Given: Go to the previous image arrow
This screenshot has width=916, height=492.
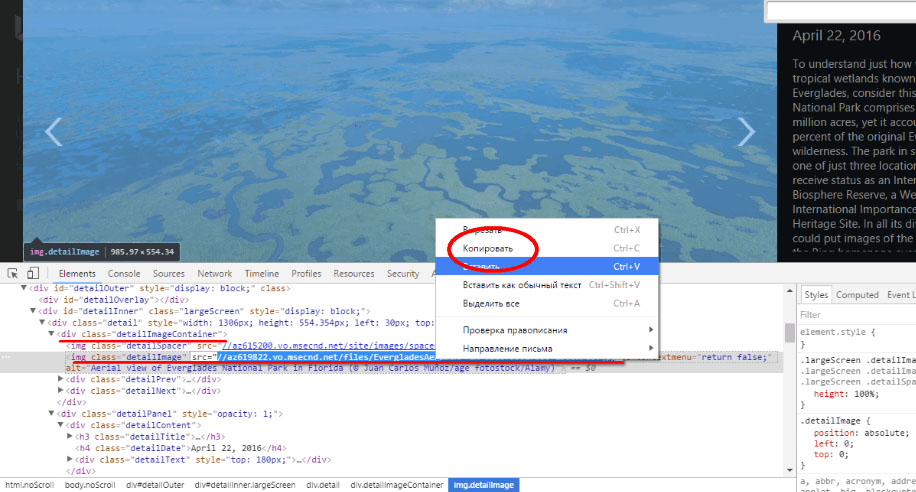Looking at the screenshot, I should (54, 131).
